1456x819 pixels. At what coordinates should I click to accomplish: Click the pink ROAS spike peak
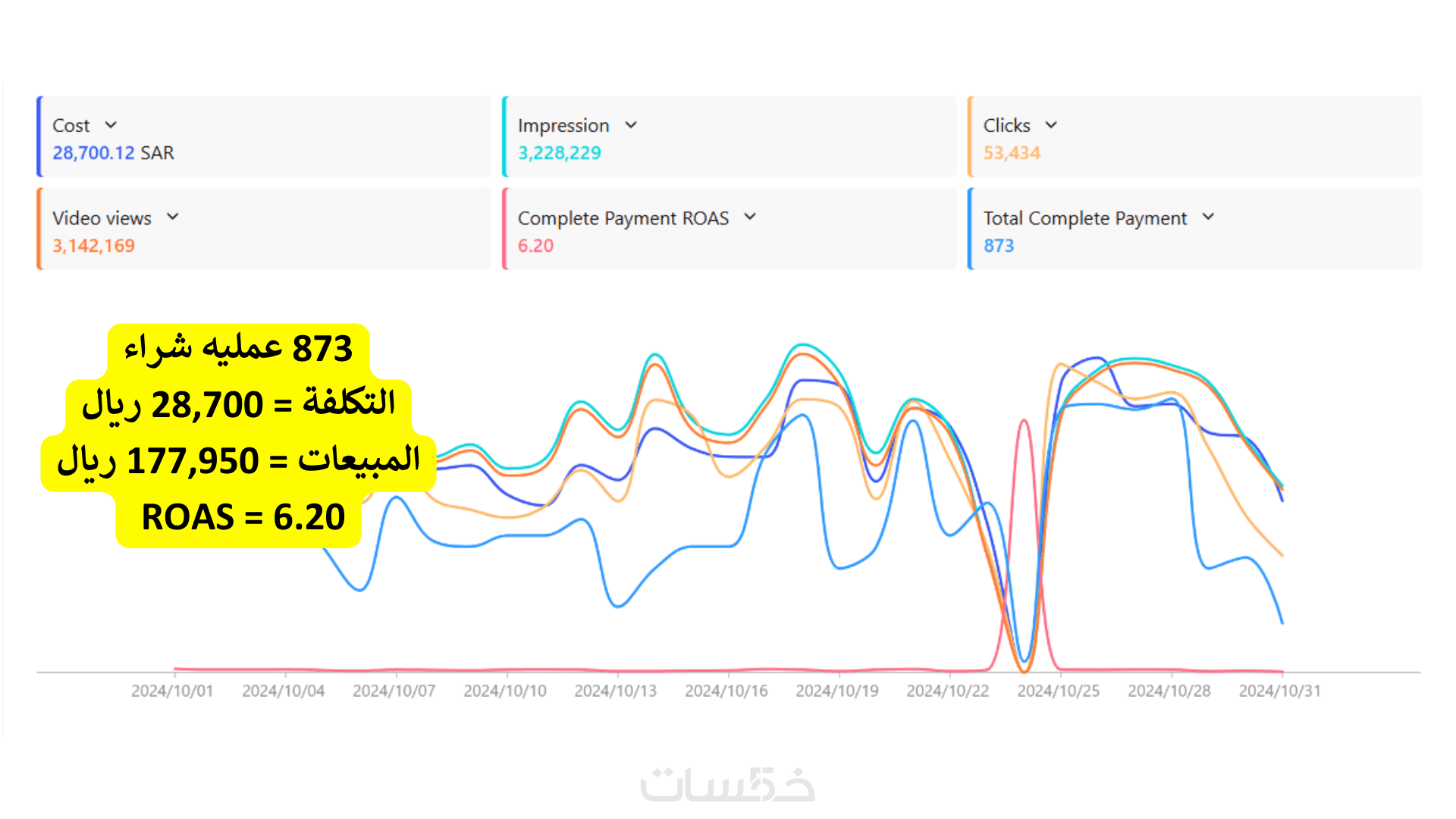[1024, 422]
